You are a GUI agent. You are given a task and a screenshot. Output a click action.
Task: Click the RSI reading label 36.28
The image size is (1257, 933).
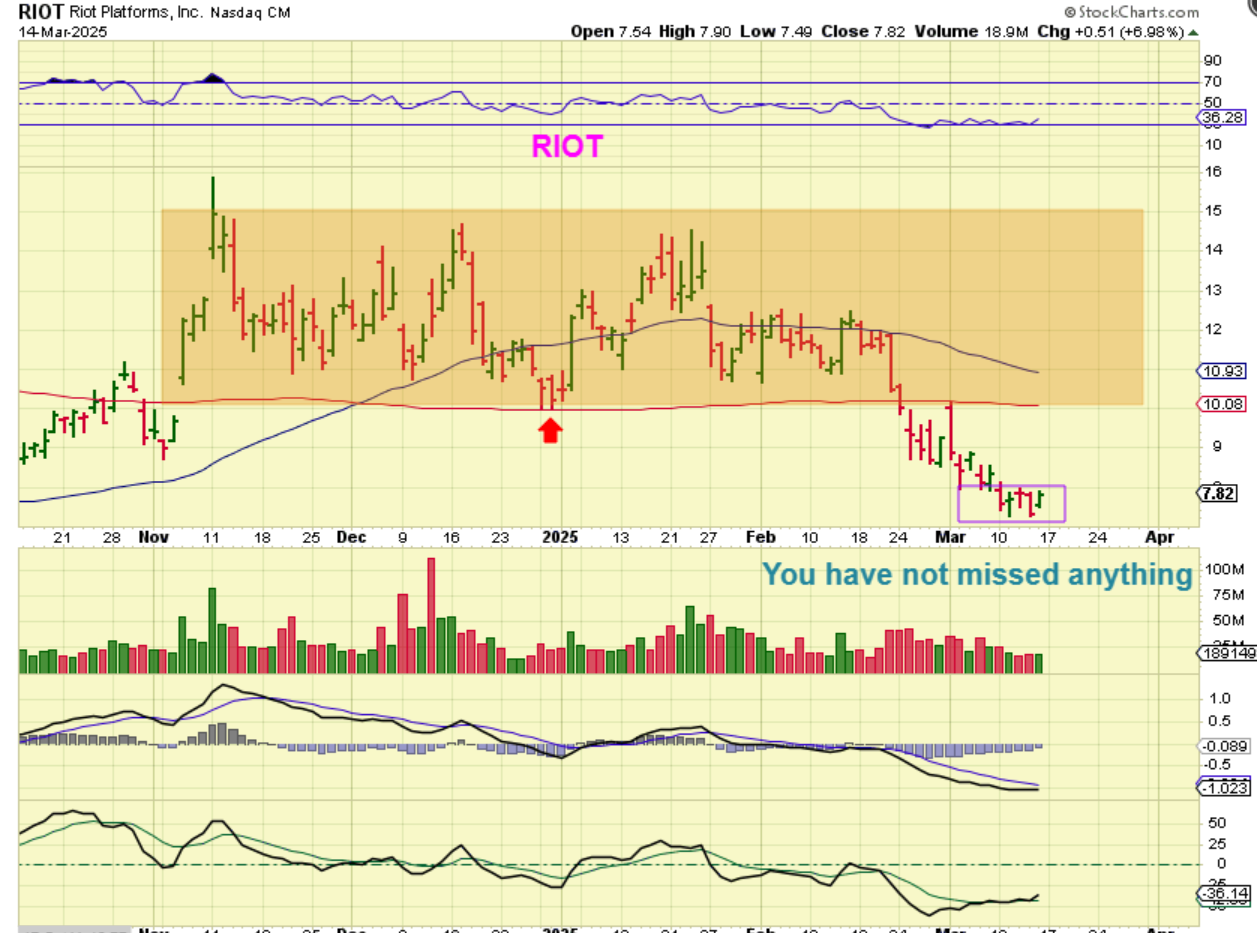1220,117
